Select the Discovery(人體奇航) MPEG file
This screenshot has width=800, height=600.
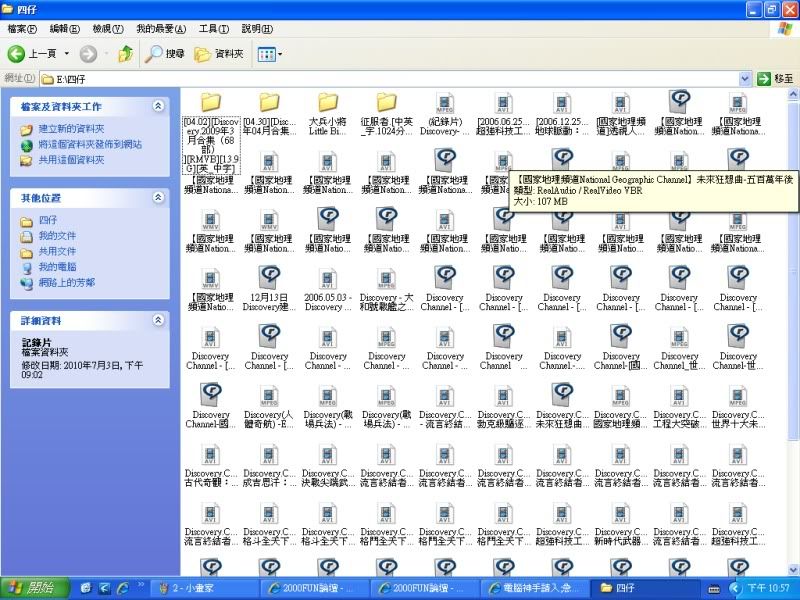[269, 406]
